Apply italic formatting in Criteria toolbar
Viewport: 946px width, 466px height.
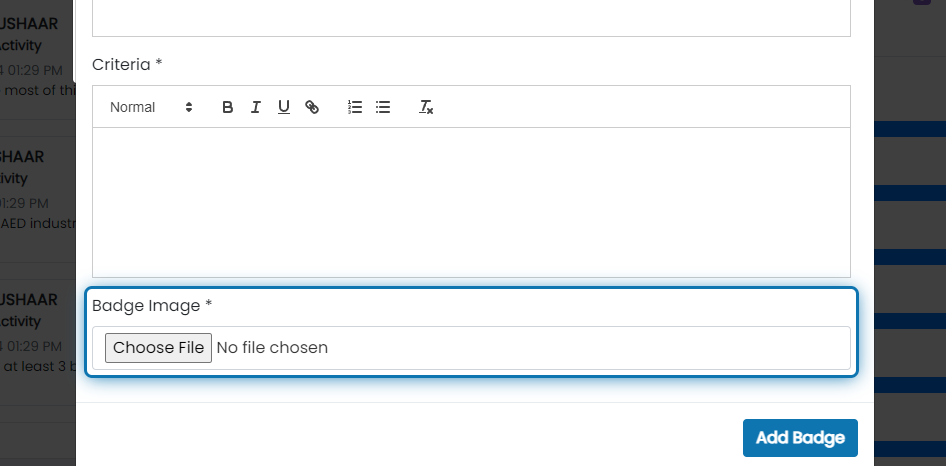(x=256, y=107)
